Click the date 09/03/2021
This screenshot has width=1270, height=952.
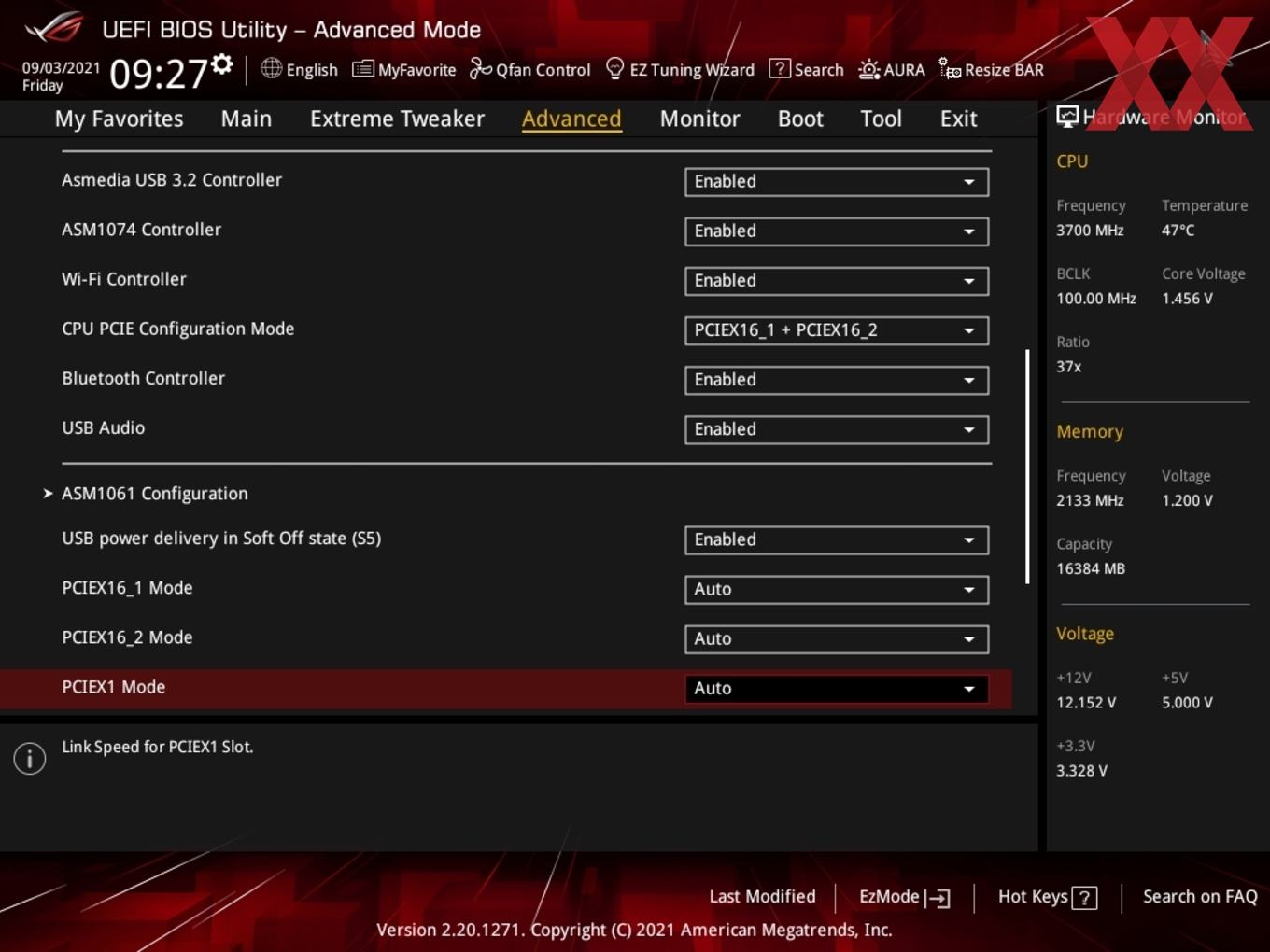click(61, 67)
